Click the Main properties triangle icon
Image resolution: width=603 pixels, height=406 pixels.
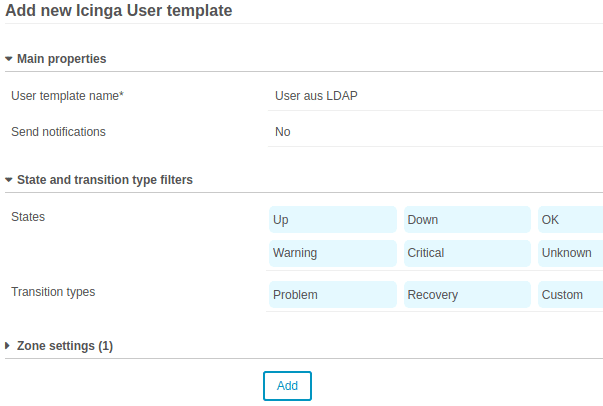pyautogui.click(x=9, y=59)
